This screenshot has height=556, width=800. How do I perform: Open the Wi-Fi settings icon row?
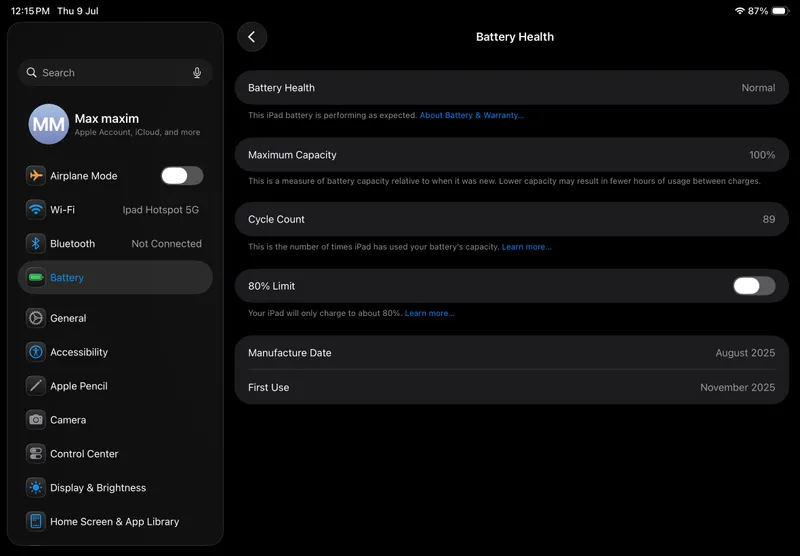coord(36,210)
